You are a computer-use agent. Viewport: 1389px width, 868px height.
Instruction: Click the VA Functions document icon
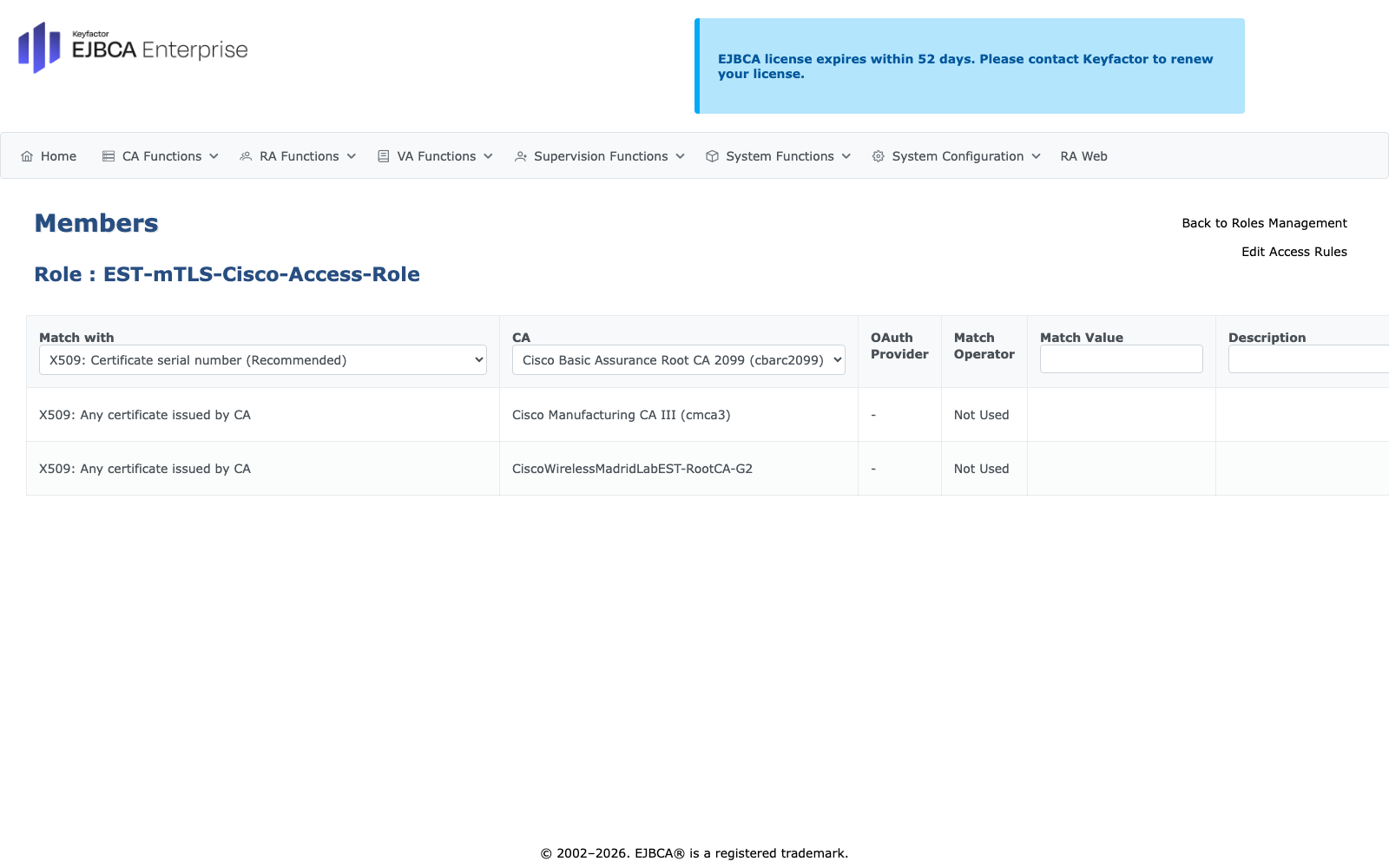[x=384, y=156]
